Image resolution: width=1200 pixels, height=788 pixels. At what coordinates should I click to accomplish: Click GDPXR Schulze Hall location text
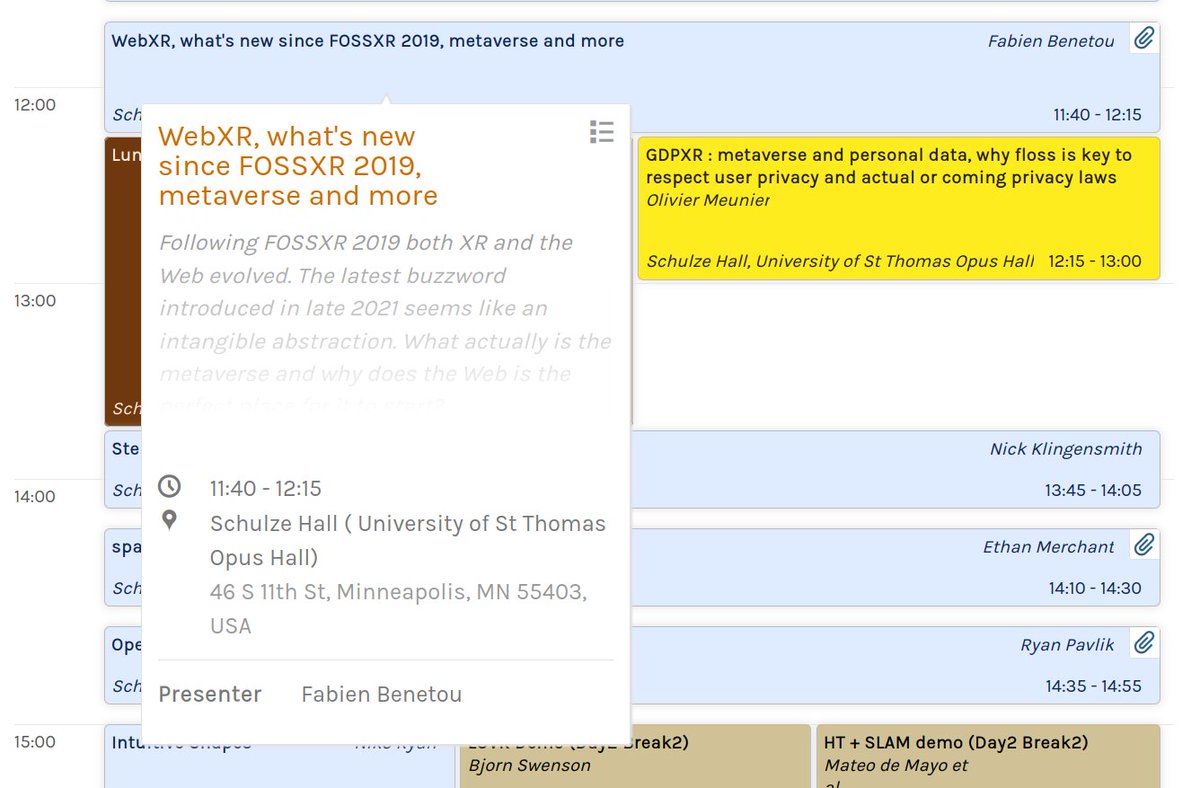click(840, 261)
